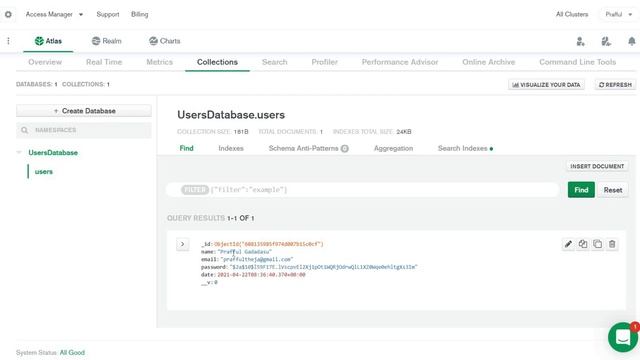Select the users collection
The width and height of the screenshot is (640, 360).
tap(44, 172)
